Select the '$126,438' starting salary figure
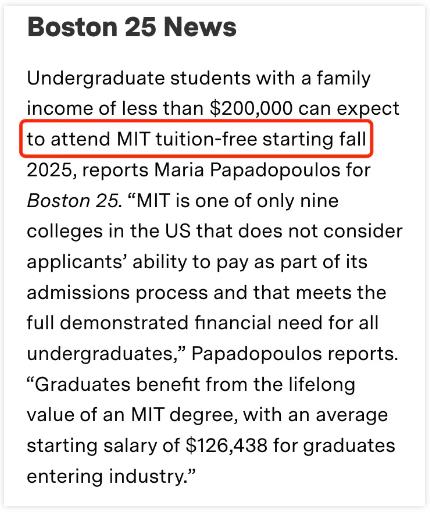This screenshot has width=430, height=513. [x=226, y=446]
